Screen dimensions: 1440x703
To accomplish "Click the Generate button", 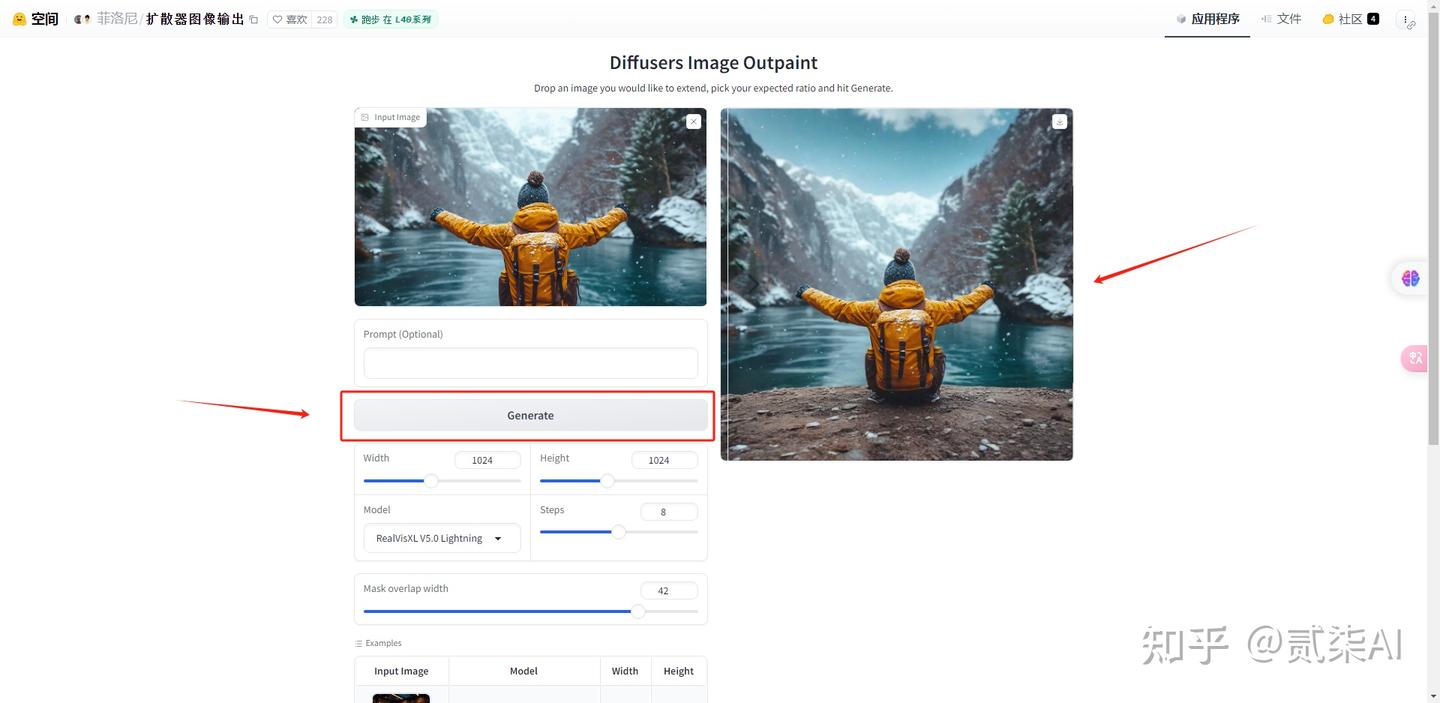I will click(530, 415).
